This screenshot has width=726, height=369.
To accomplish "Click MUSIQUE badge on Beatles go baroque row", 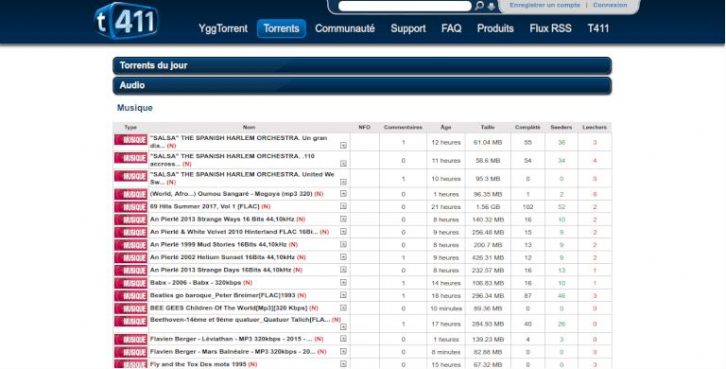I will (x=131, y=296).
